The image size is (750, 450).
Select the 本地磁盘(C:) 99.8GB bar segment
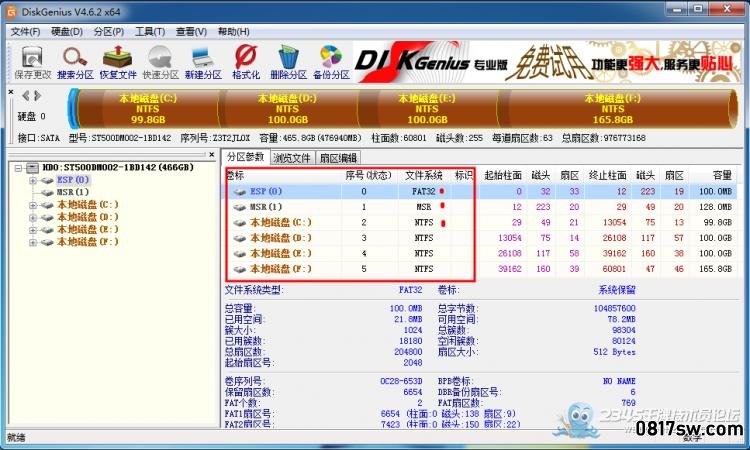[x=148, y=109]
